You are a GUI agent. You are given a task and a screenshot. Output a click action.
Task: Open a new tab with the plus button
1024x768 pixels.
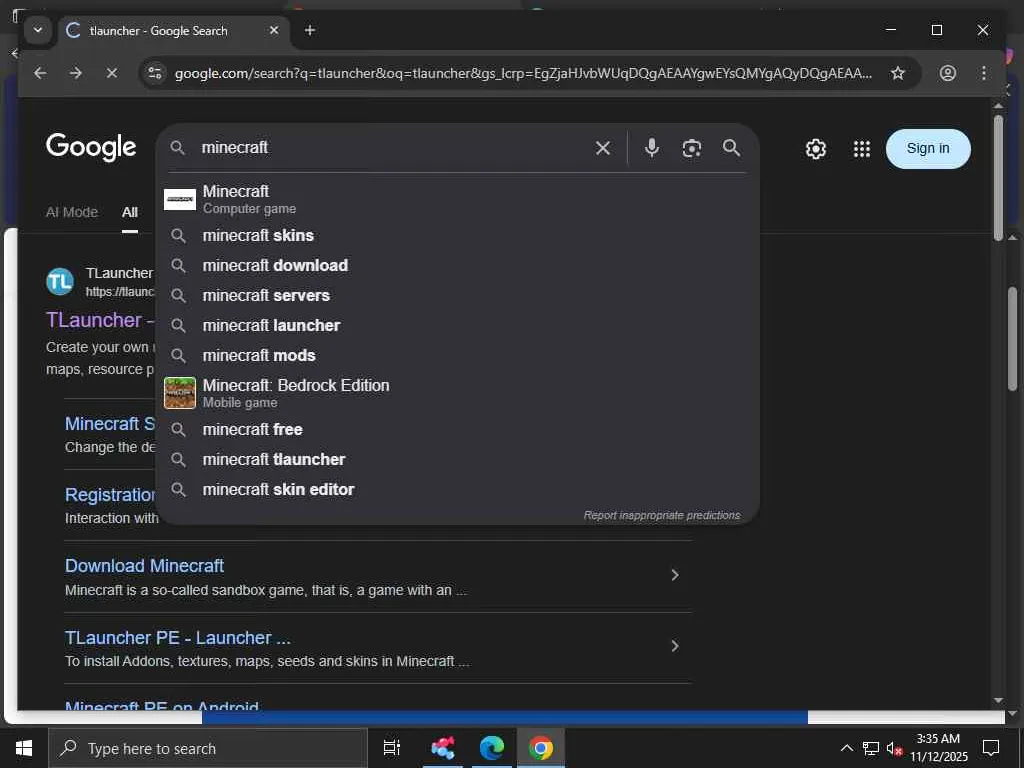(310, 30)
